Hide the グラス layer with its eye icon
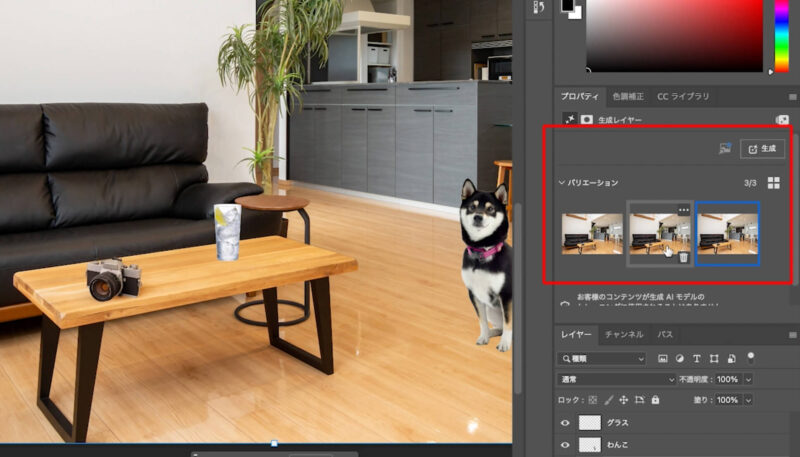 click(x=565, y=423)
